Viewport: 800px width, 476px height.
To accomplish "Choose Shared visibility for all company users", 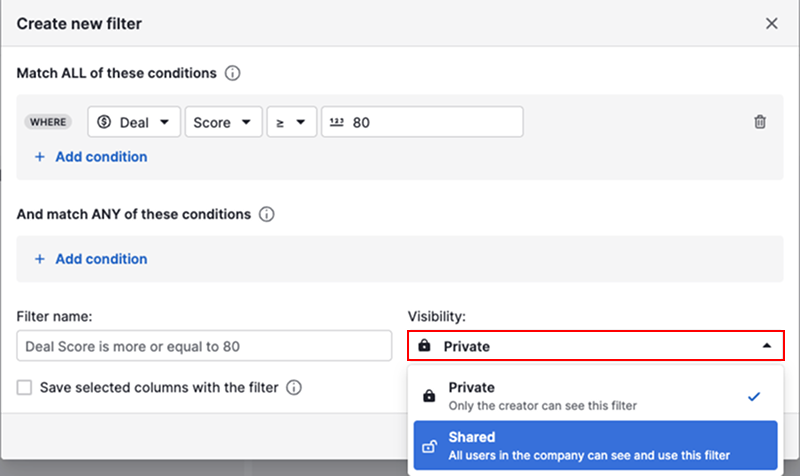I will click(x=594, y=446).
